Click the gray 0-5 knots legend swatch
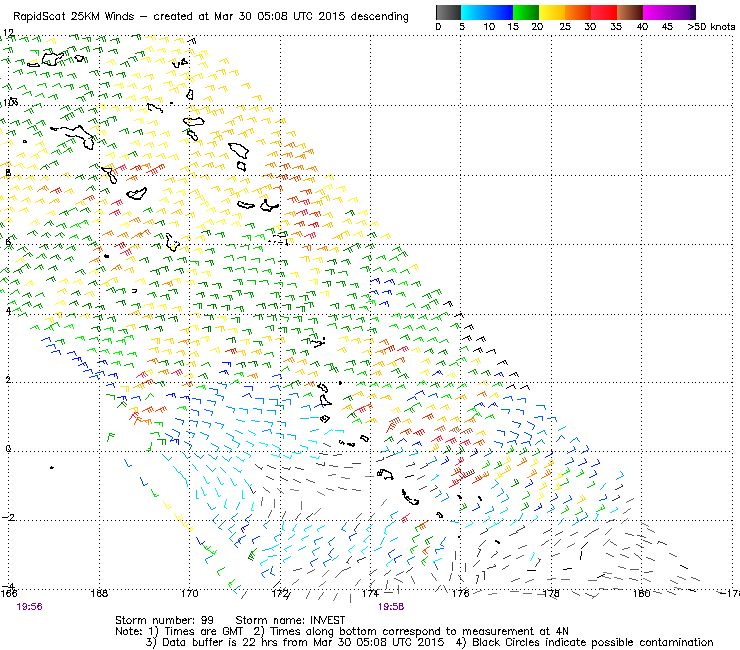This screenshot has width=740, height=650. pyautogui.click(x=448, y=12)
